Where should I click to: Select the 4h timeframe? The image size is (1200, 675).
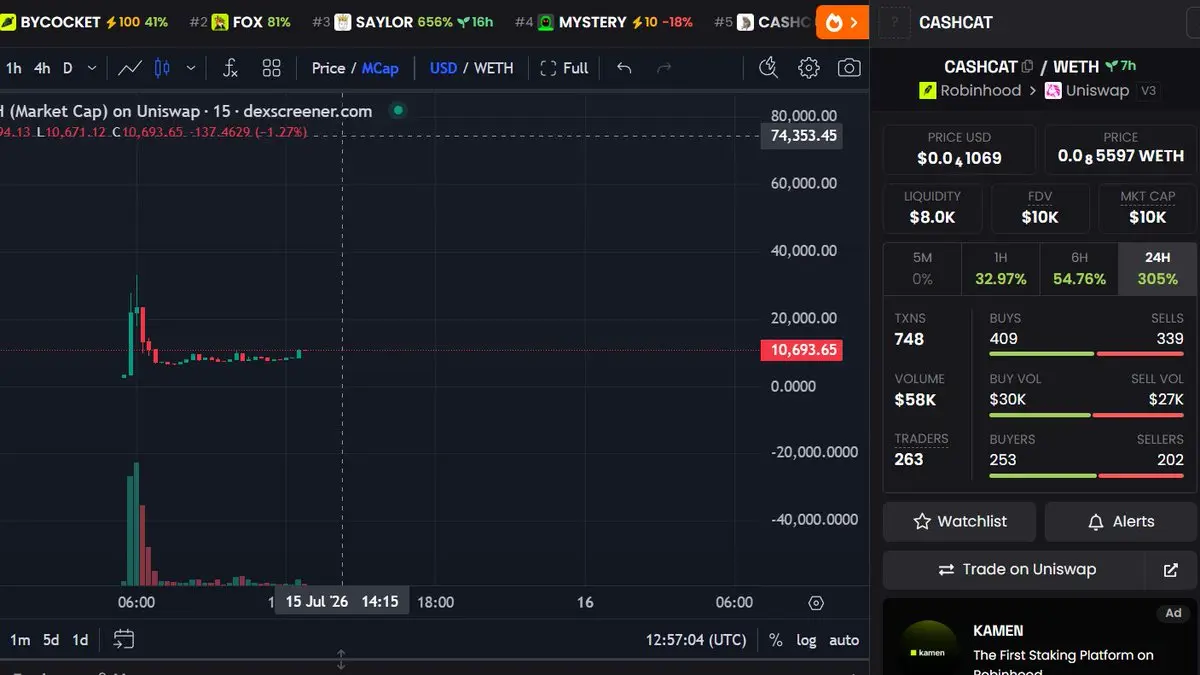tap(42, 68)
